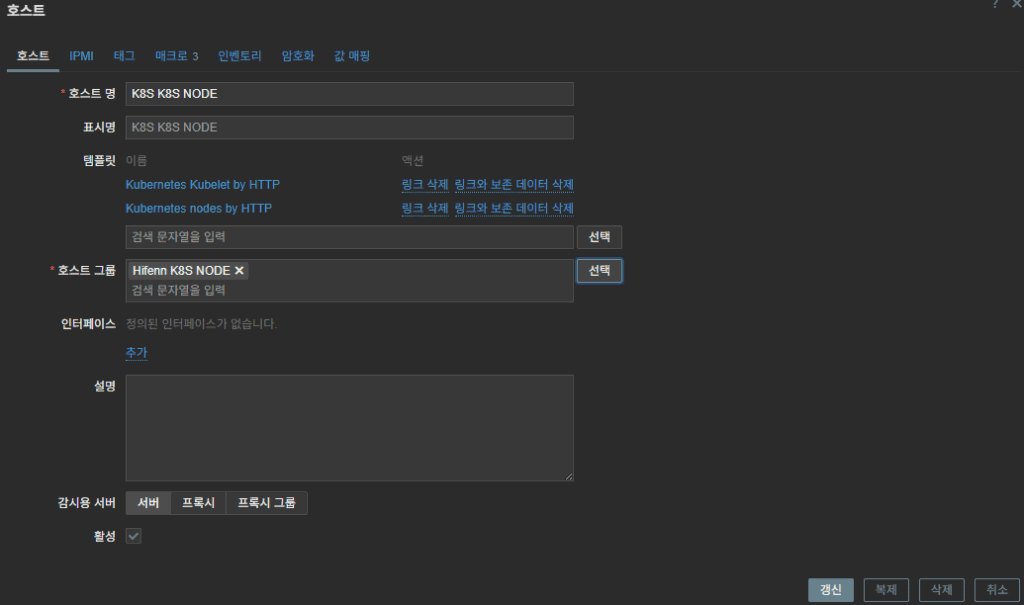The height and width of the screenshot is (605, 1024).
Task: Click the help question mark icon
Action: pyautogui.click(x=995, y=5)
